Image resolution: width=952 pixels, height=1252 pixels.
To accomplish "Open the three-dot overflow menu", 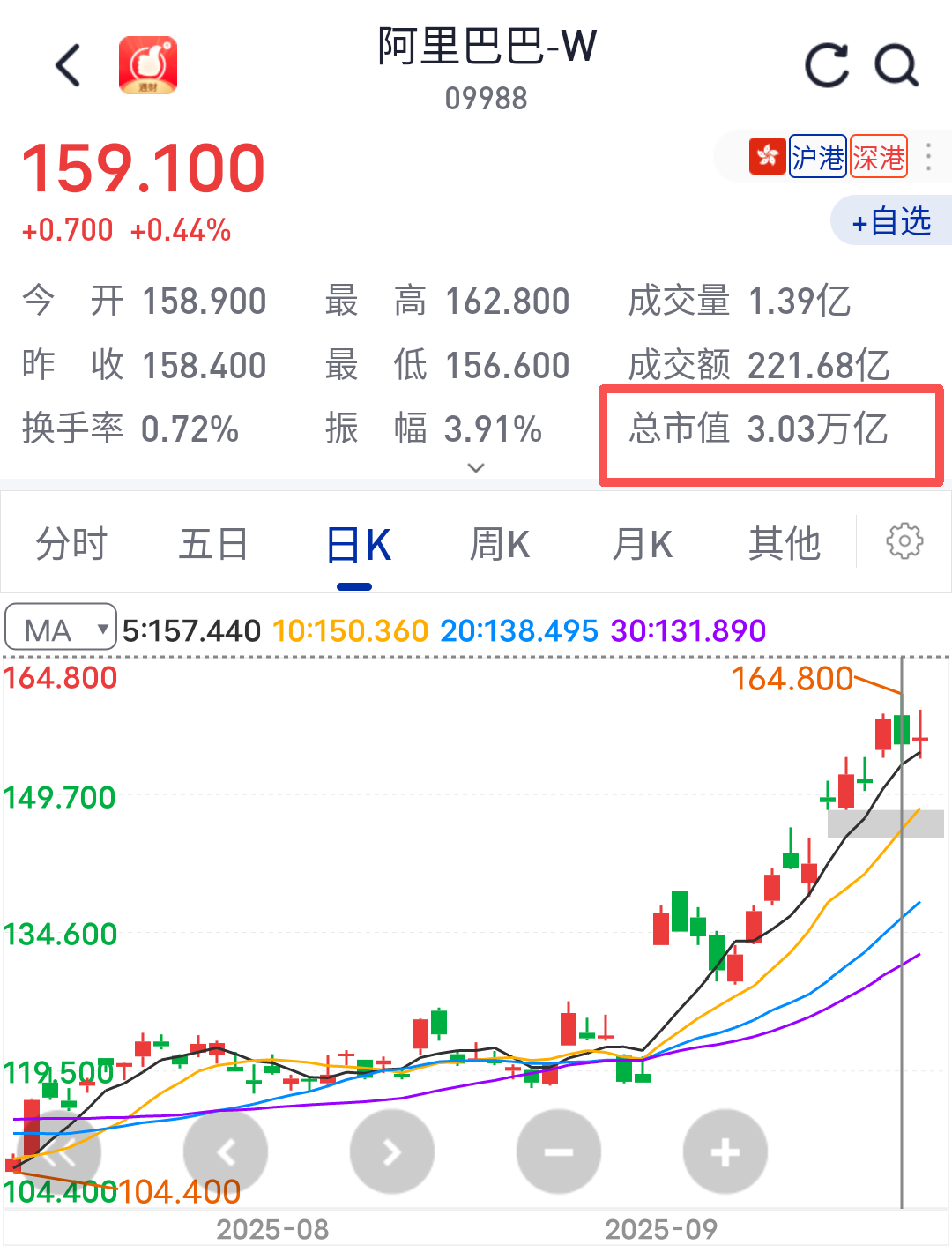I will pyautogui.click(x=928, y=156).
